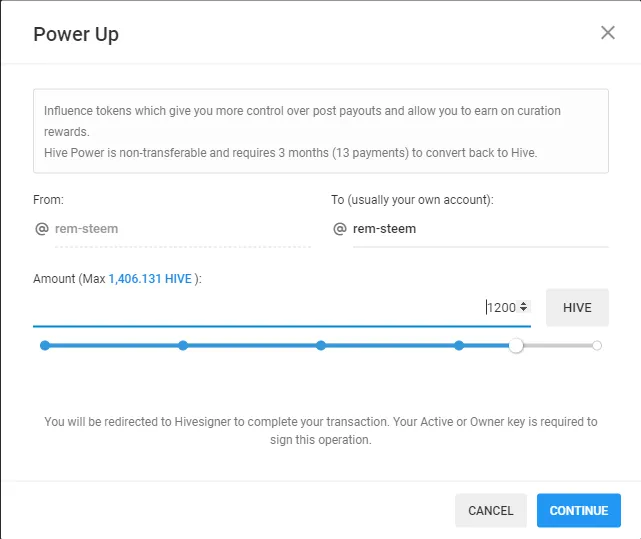Click the disabled From account field

pos(183,229)
